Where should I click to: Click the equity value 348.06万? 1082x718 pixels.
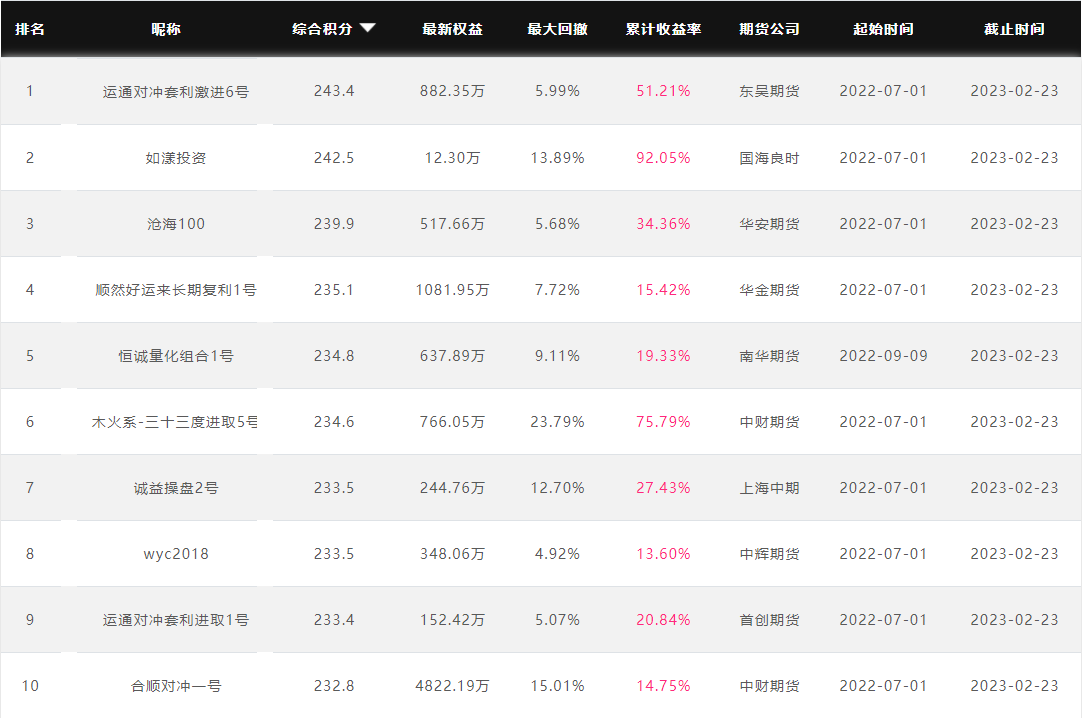[453, 554]
